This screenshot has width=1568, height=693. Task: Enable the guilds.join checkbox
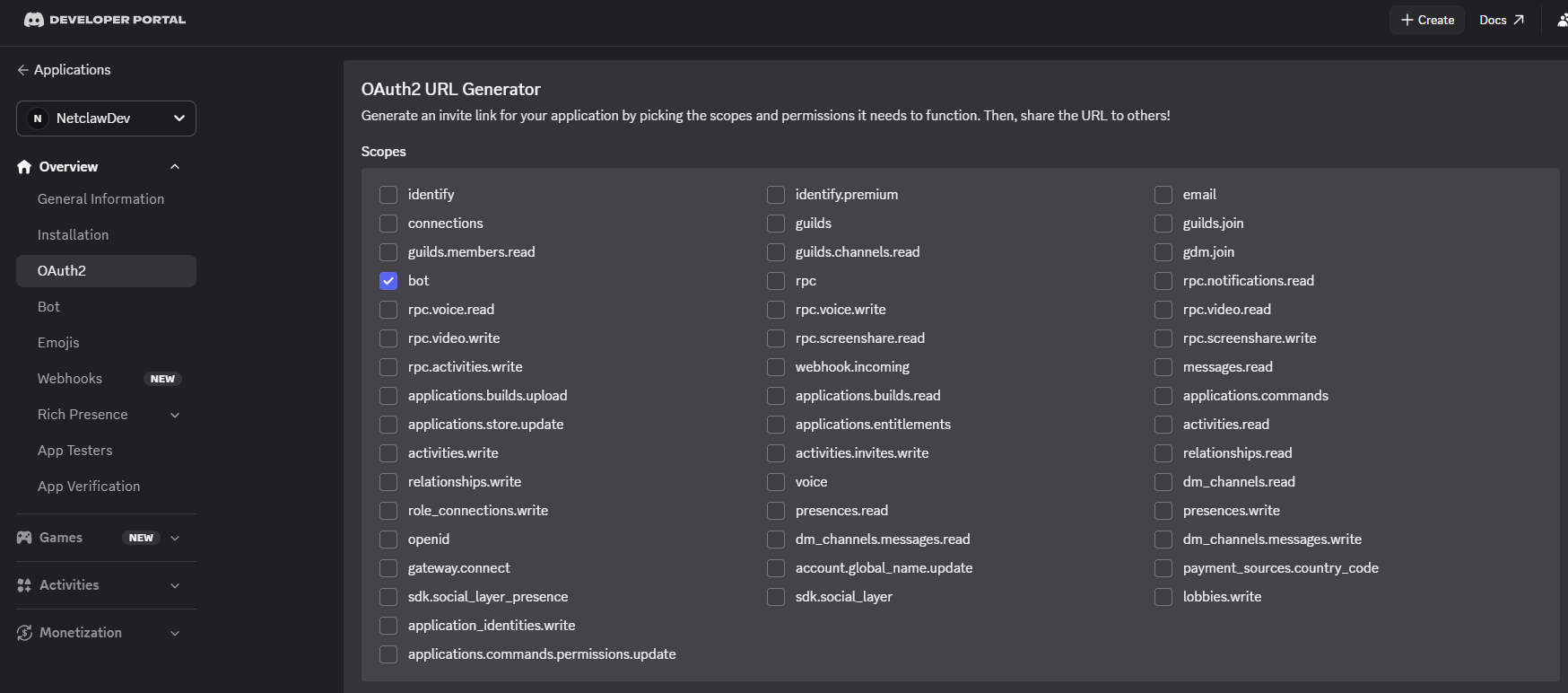tap(1163, 224)
